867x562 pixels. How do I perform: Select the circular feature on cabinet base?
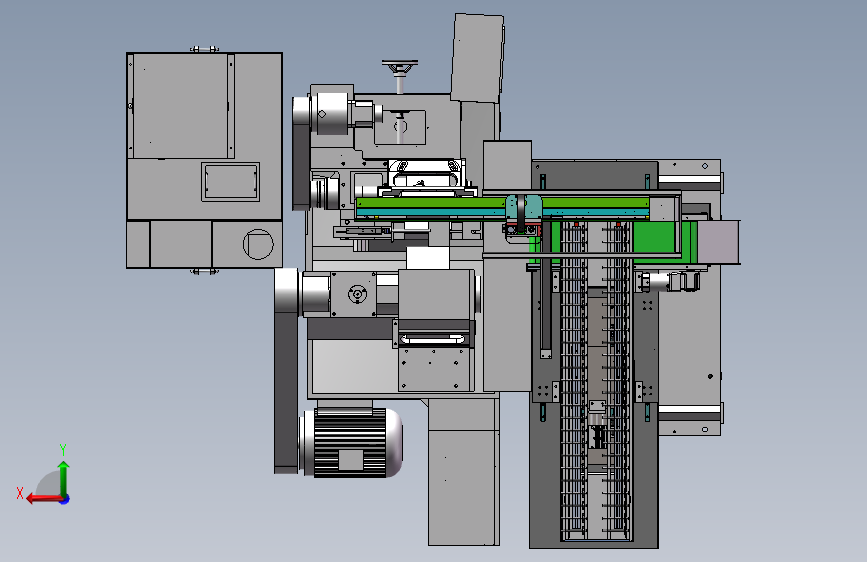point(258,244)
